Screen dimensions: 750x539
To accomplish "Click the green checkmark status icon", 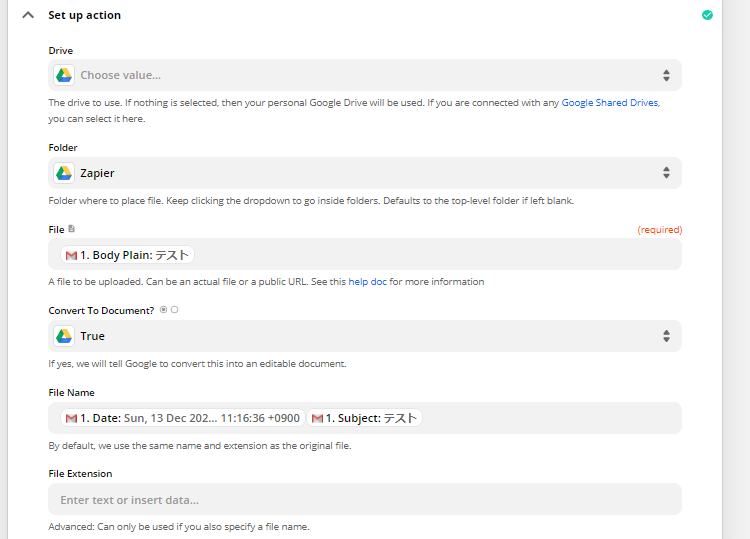I will 708,15.
